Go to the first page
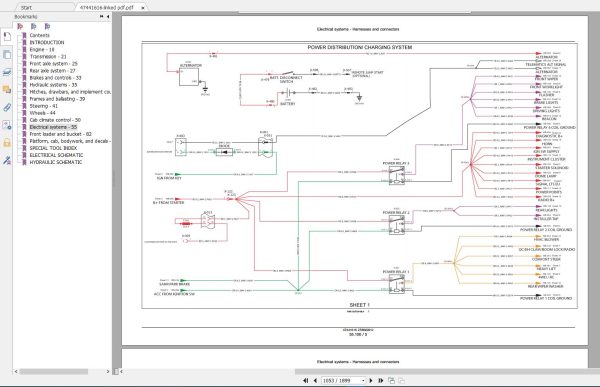Image resolution: width=600 pixels, height=387 pixels. pyautogui.click(x=305, y=380)
